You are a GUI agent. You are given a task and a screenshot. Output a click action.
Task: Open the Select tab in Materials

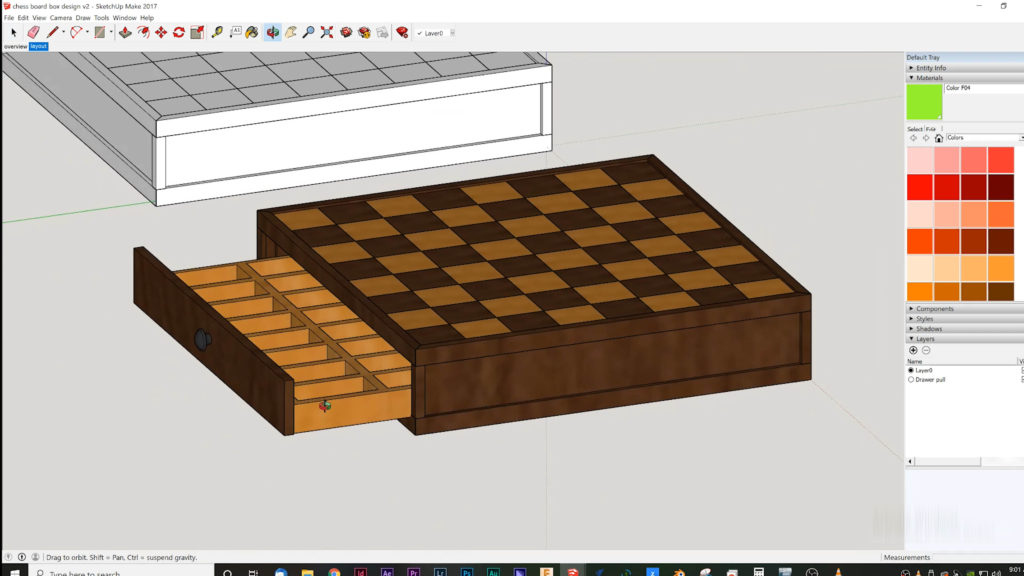coord(914,129)
